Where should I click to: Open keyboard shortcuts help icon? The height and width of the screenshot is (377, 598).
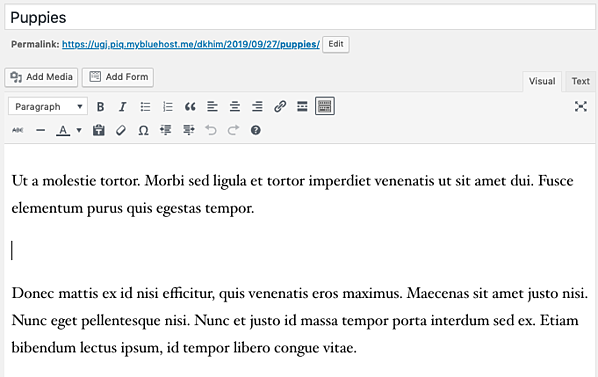(256, 130)
